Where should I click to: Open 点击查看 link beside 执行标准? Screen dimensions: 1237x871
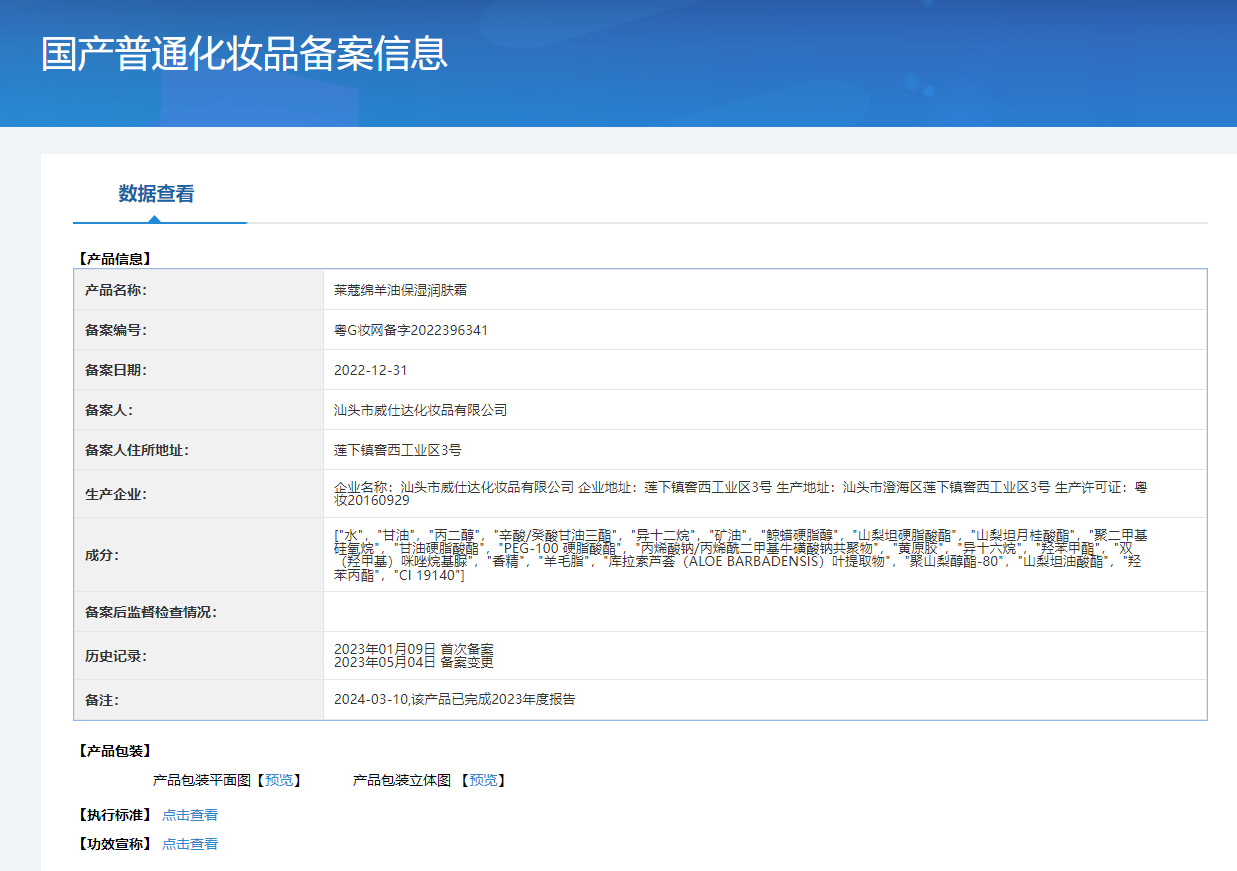click(190, 815)
